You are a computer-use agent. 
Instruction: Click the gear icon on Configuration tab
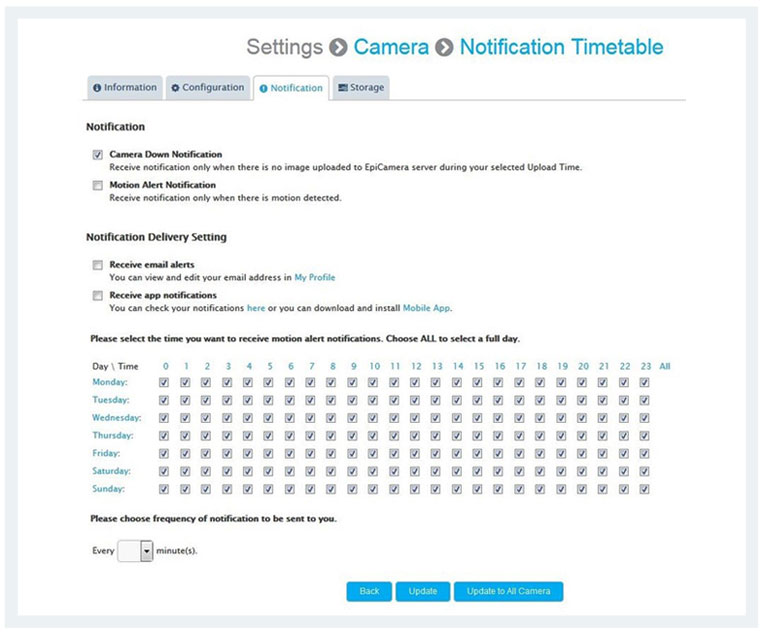click(x=175, y=88)
